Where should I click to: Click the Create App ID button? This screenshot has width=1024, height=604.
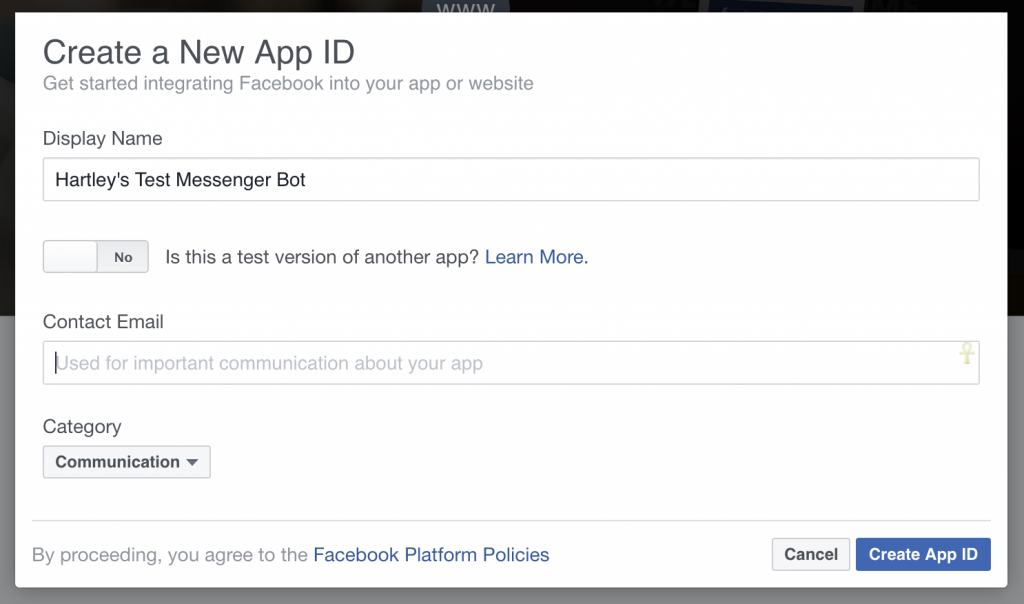pyautogui.click(x=922, y=554)
